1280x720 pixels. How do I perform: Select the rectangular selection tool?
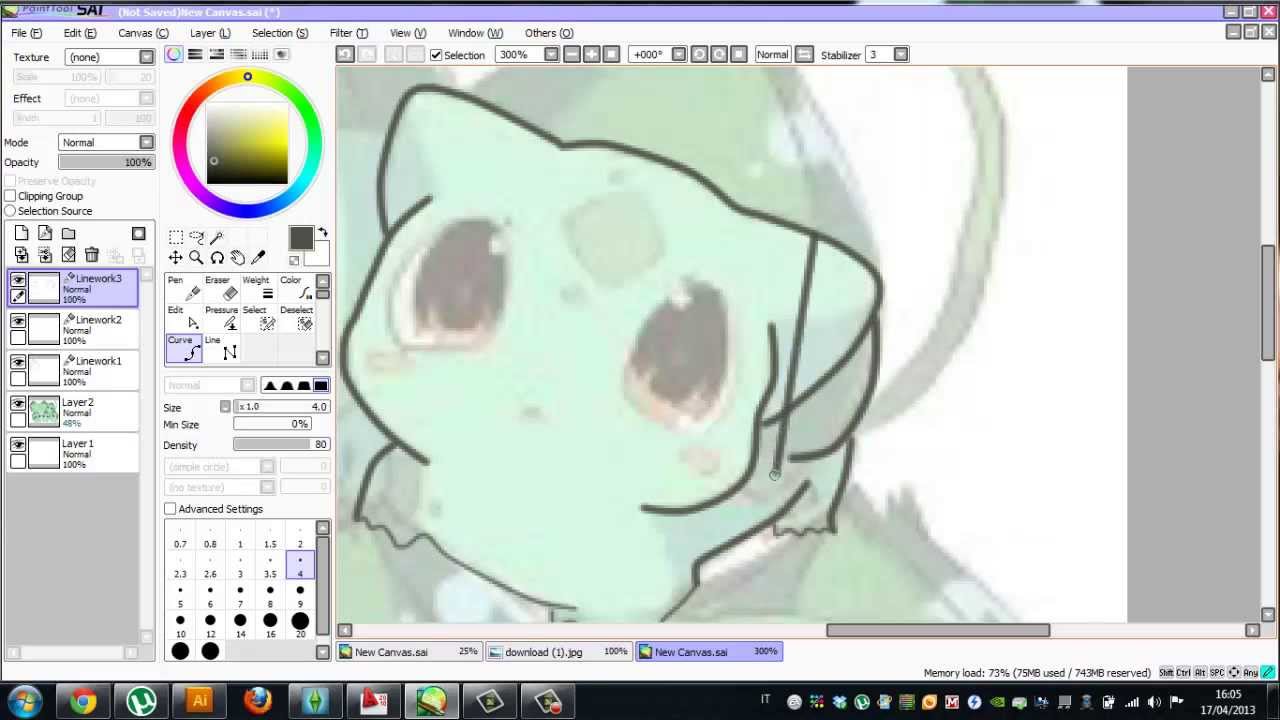[x=176, y=237]
